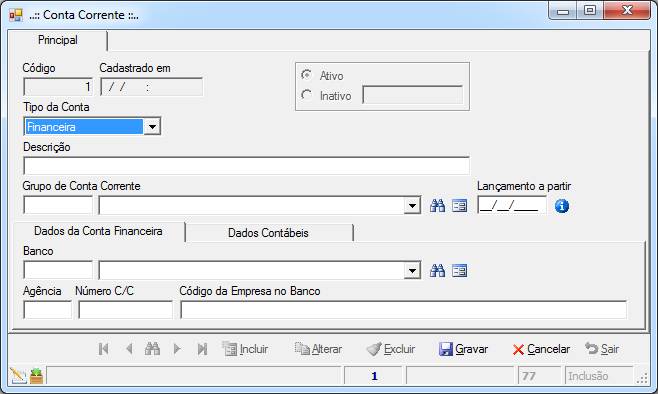Image resolution: width=658 pixels, height=394 pixels.
Task: Go to previous record arrow
Action: tap(129, 349)
